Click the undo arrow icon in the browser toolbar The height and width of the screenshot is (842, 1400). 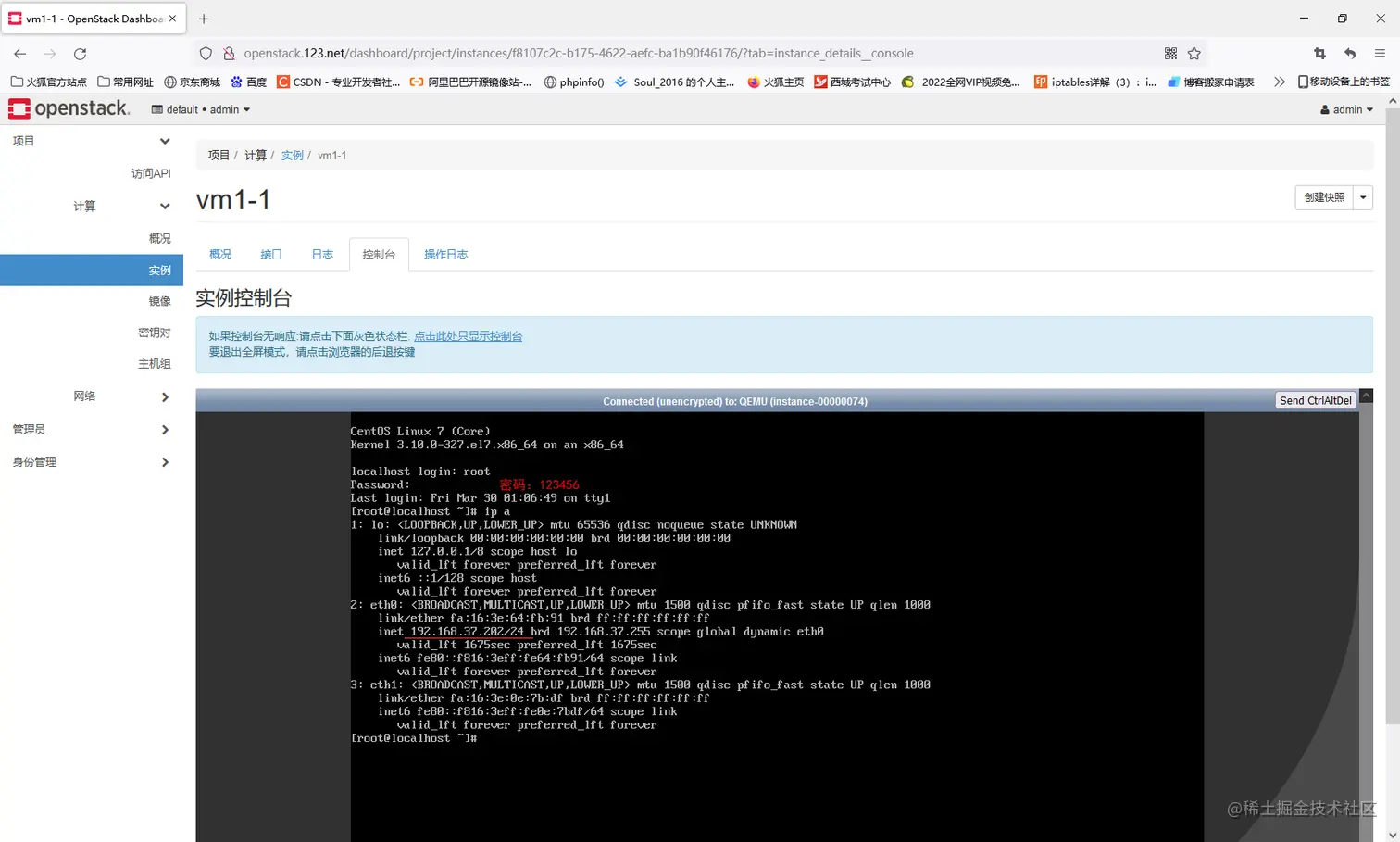coord(1350,54)
